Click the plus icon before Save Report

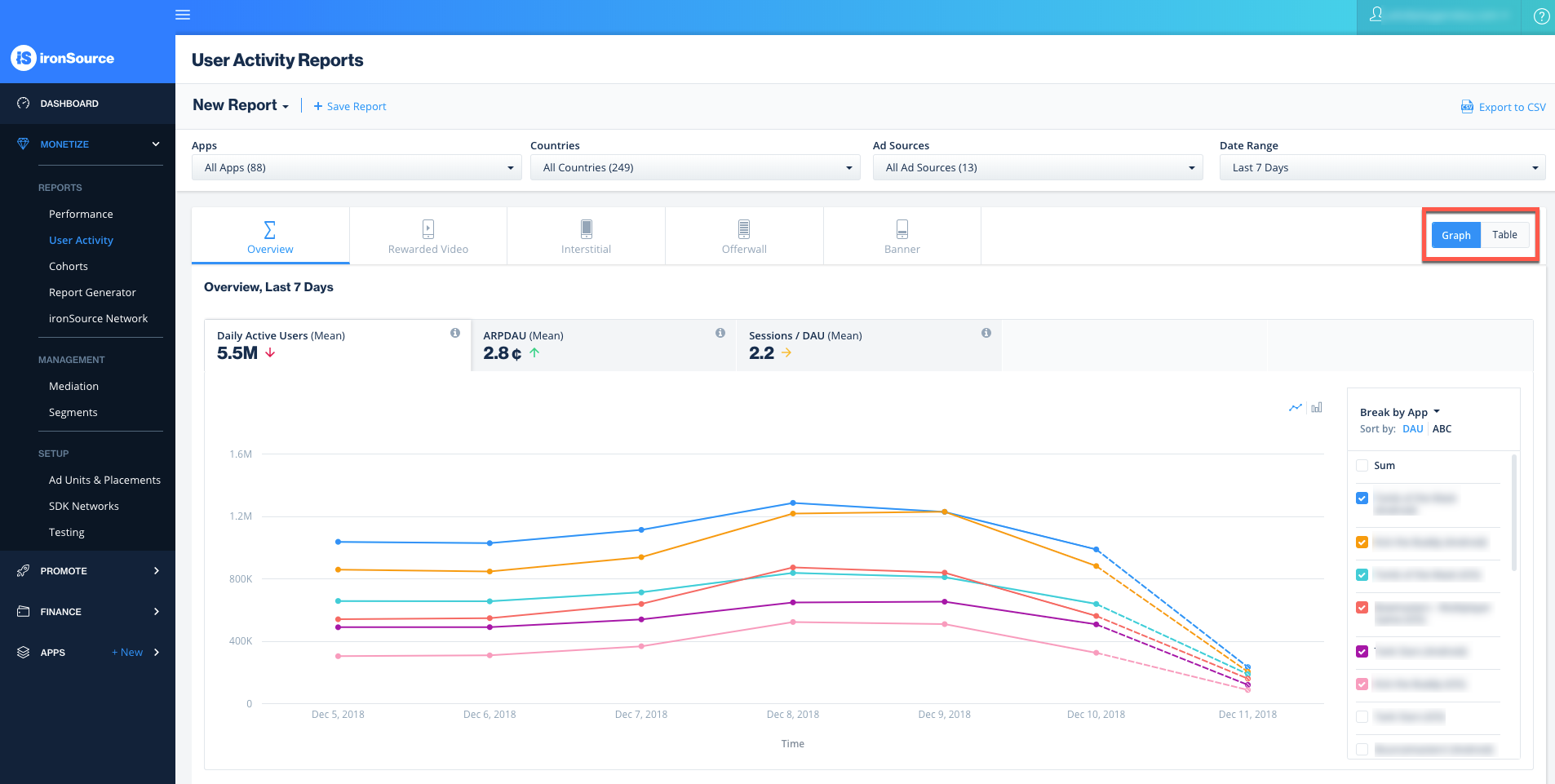tap(318, 107)
